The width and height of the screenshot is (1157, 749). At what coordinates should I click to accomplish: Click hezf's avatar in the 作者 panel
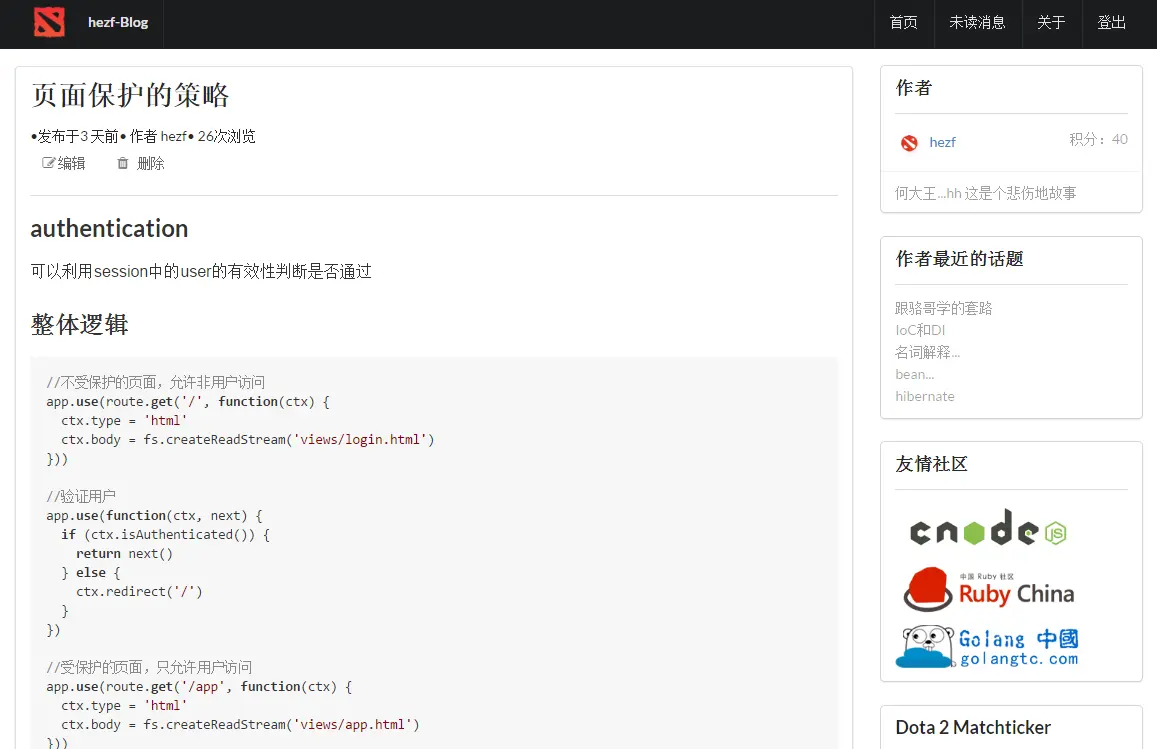click(x=909, y=142)
